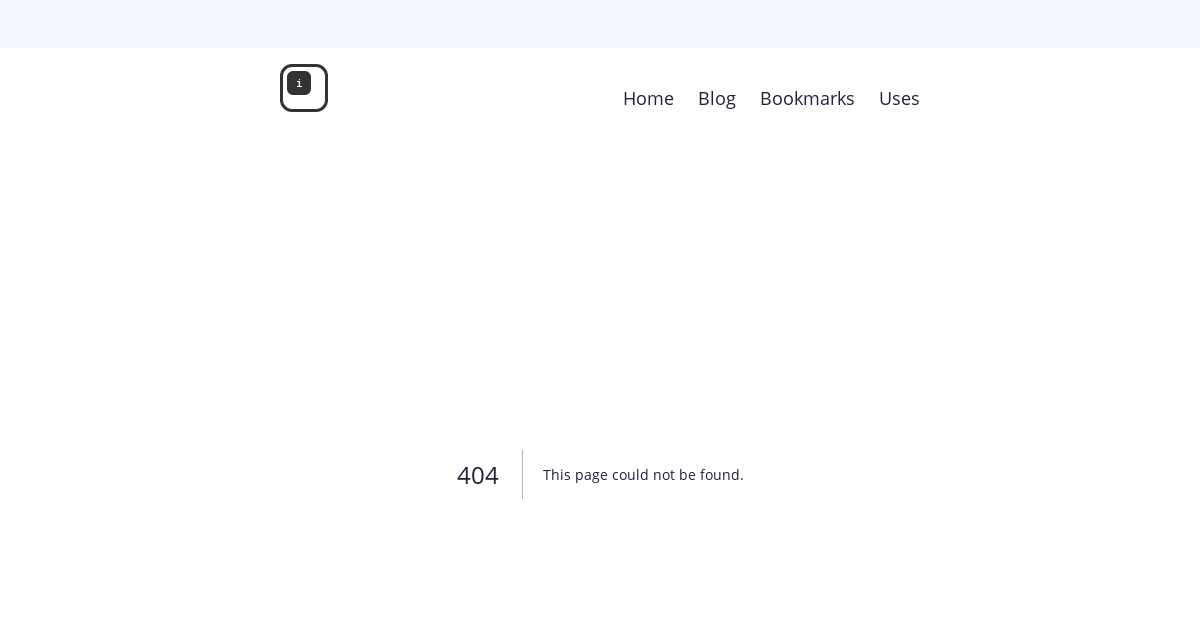Click Uses at the far right of the nav

899,98
